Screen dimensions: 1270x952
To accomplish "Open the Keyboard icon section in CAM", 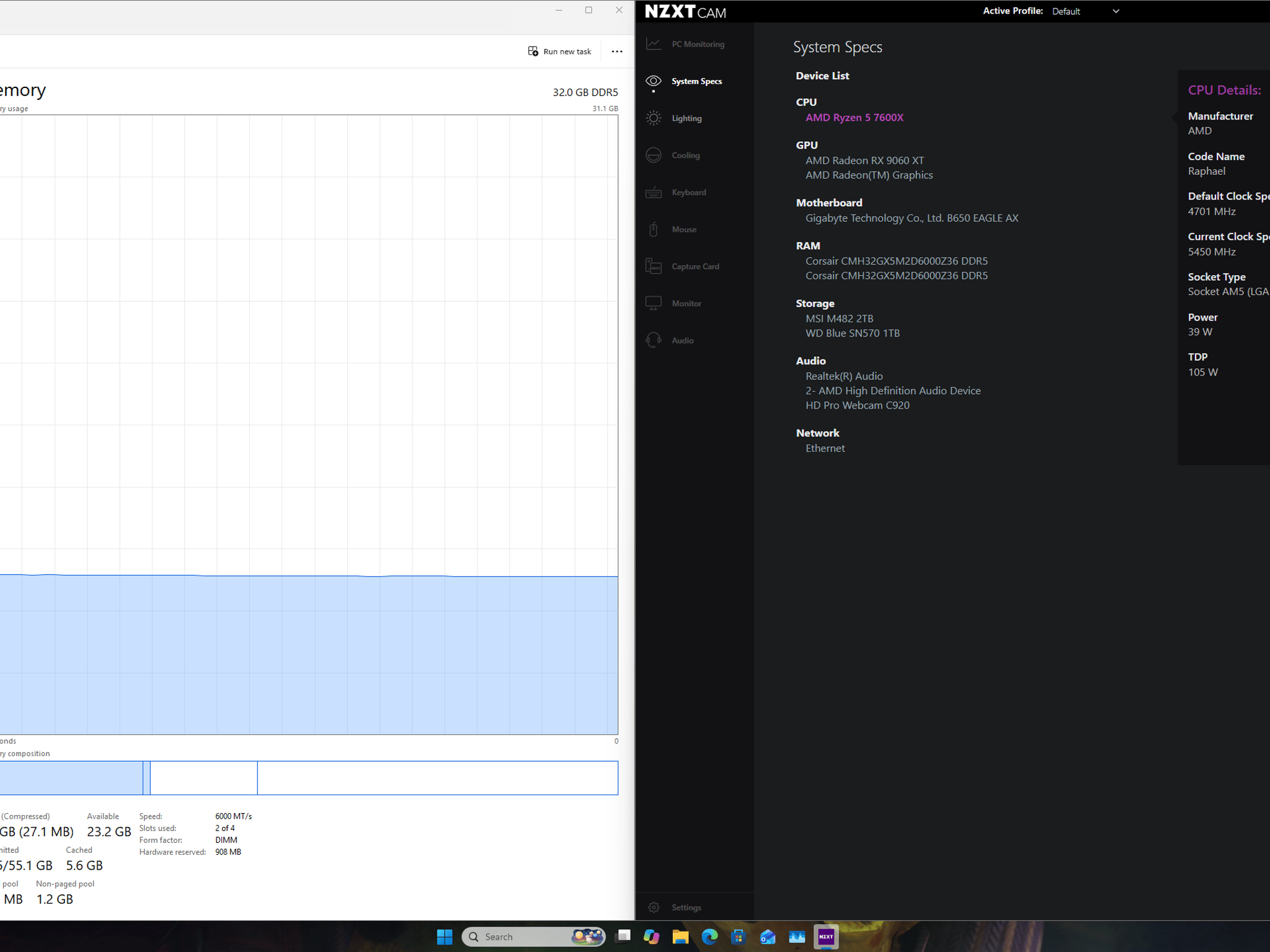I will [x=653, y=192].
